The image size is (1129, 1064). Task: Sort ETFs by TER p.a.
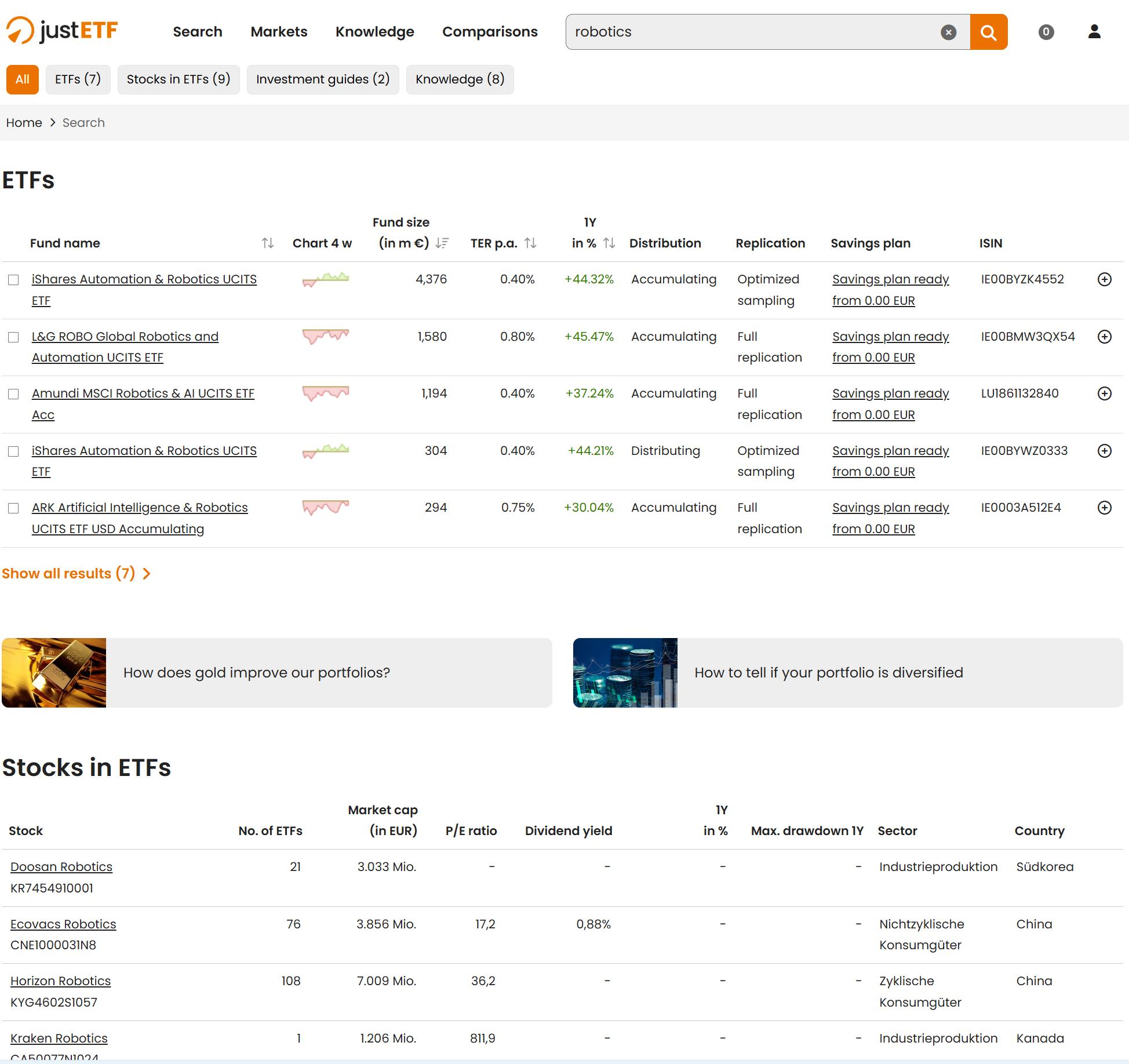[530, 243]
